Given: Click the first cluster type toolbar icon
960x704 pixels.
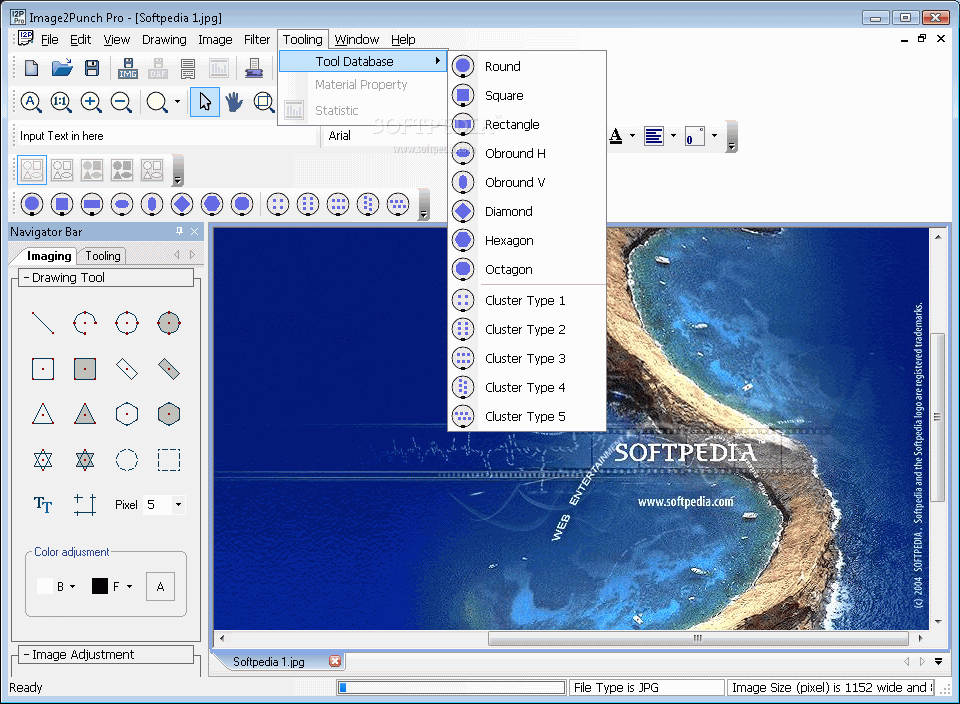Looking at the screenshot, I should coord(278,204).
